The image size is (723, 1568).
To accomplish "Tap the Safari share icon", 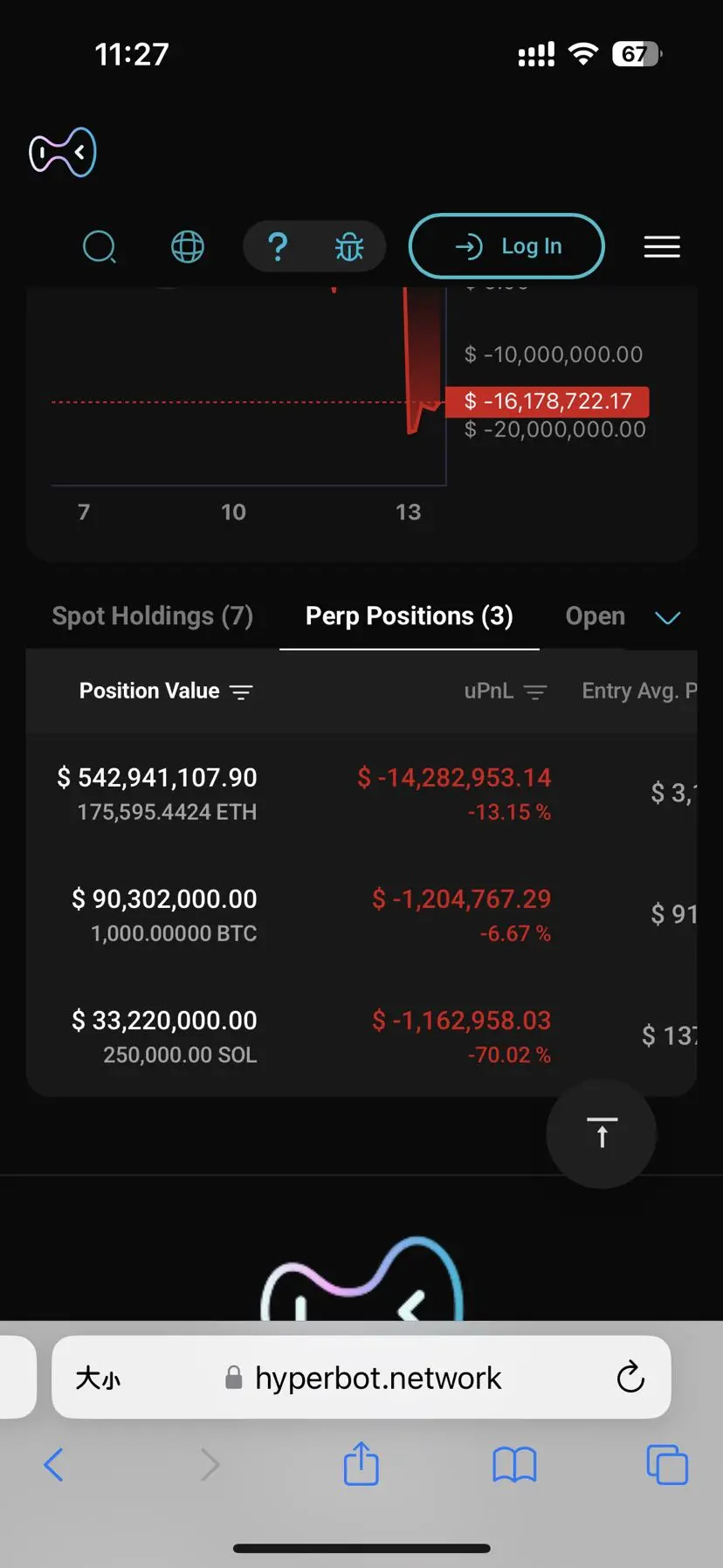I will coord(361,1464).
